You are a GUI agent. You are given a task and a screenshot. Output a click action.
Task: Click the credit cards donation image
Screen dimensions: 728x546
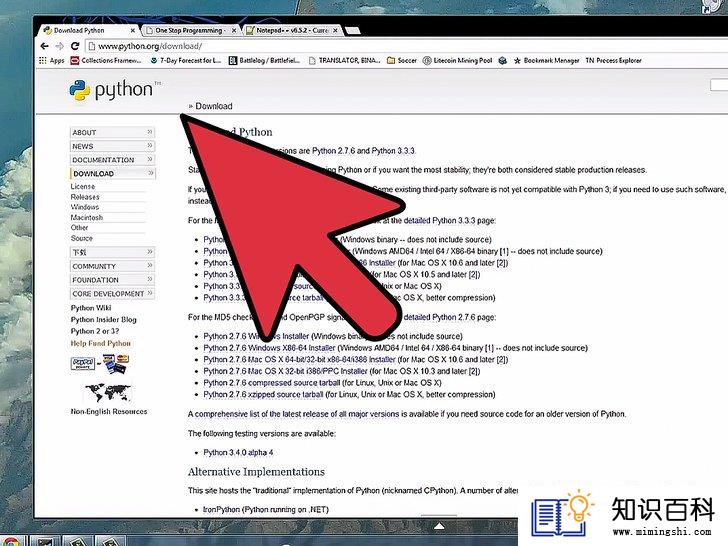(x=116, y=364)
